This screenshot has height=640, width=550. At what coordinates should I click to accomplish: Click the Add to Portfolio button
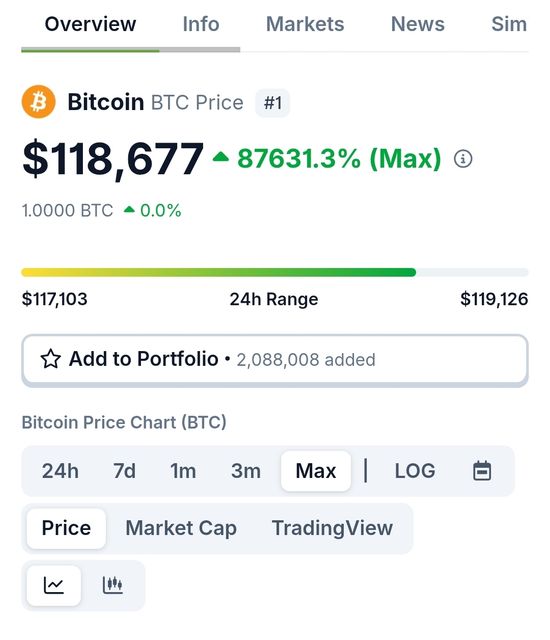pyautogui.click(x=275, y=360)
